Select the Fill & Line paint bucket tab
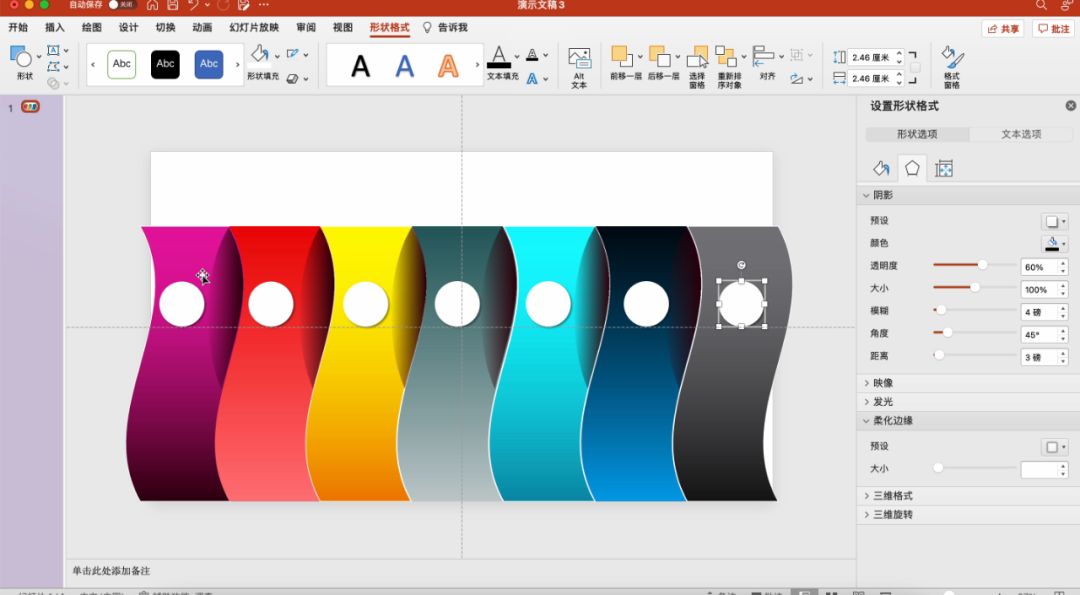This screenshot has height=595, width=1080. tap(881, 168)
